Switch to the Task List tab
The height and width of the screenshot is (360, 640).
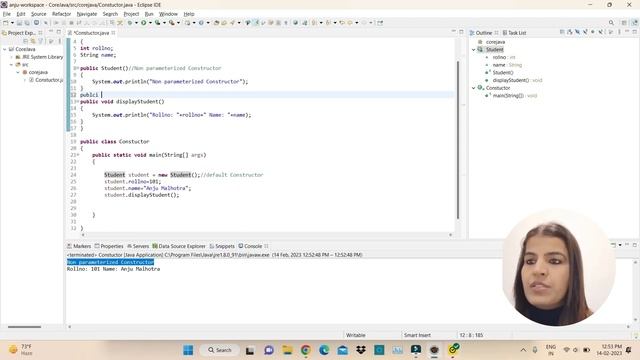514,32
